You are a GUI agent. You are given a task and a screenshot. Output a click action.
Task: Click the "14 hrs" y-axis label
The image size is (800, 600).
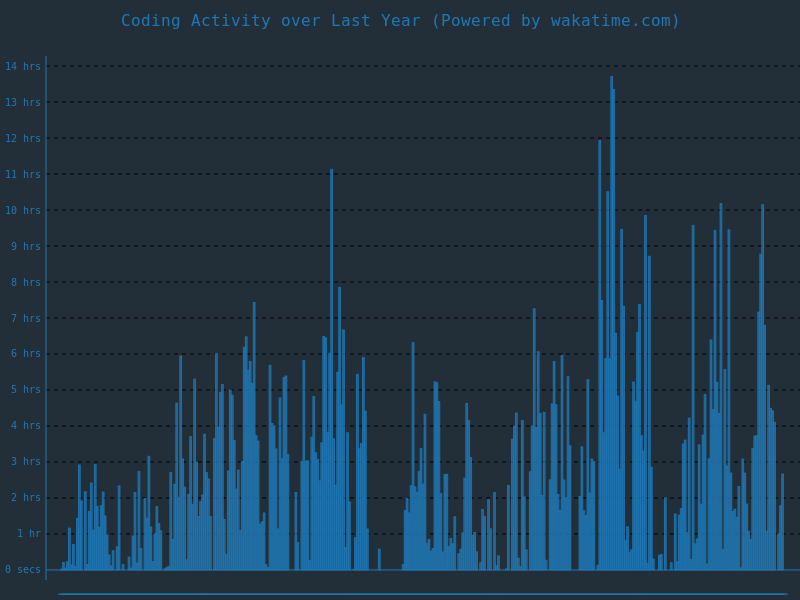click(23, 67)
